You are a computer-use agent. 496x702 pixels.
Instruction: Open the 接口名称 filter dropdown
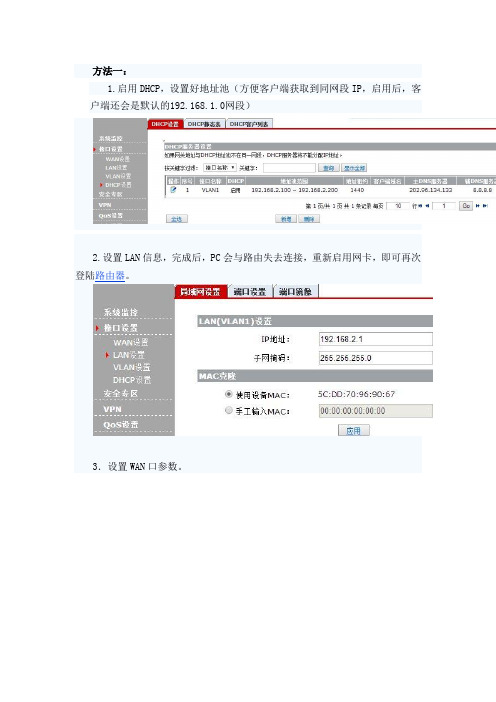[x=220, y=167]
